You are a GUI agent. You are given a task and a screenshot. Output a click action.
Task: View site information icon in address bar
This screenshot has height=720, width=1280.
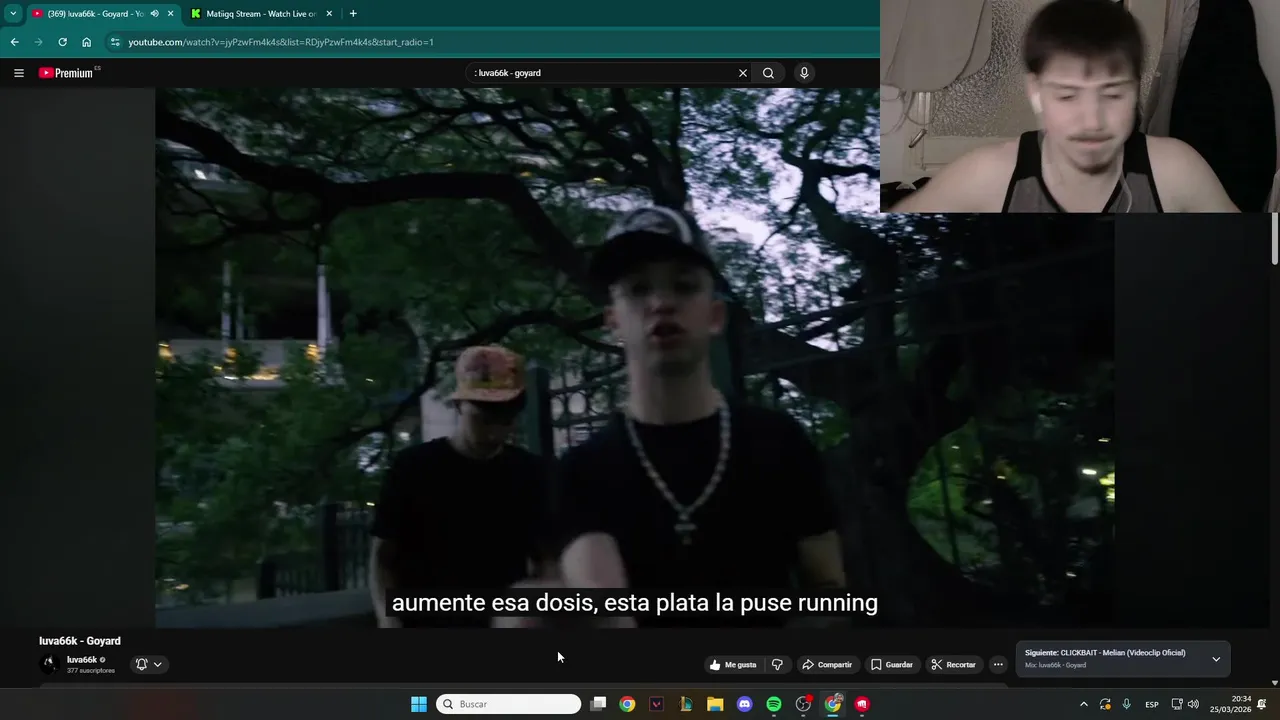click(115, 42)
